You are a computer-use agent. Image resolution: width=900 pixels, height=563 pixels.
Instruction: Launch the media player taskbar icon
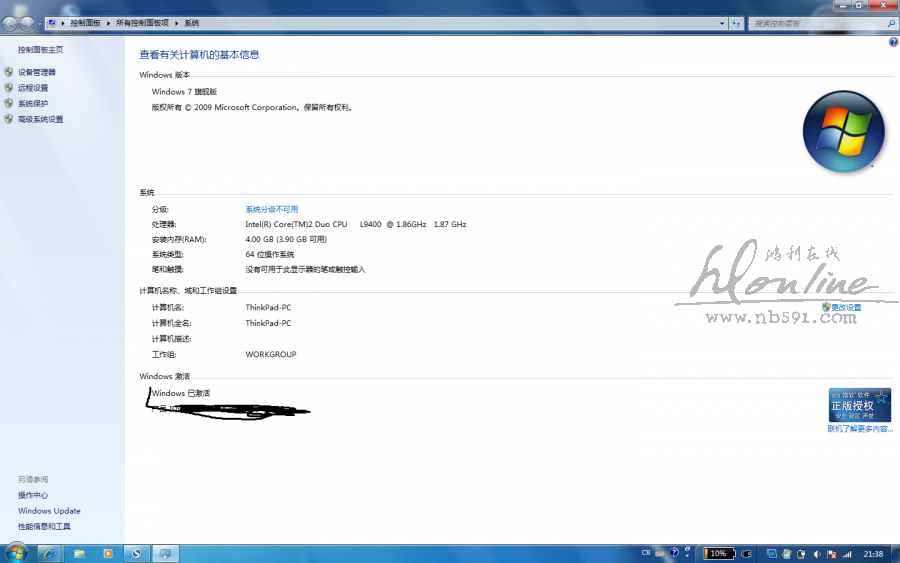[x=108, y=553]
